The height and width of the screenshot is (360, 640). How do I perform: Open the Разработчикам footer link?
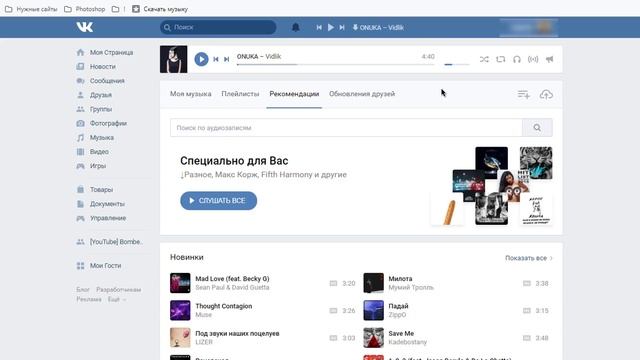pyautogui.click(x=119, y=289)
